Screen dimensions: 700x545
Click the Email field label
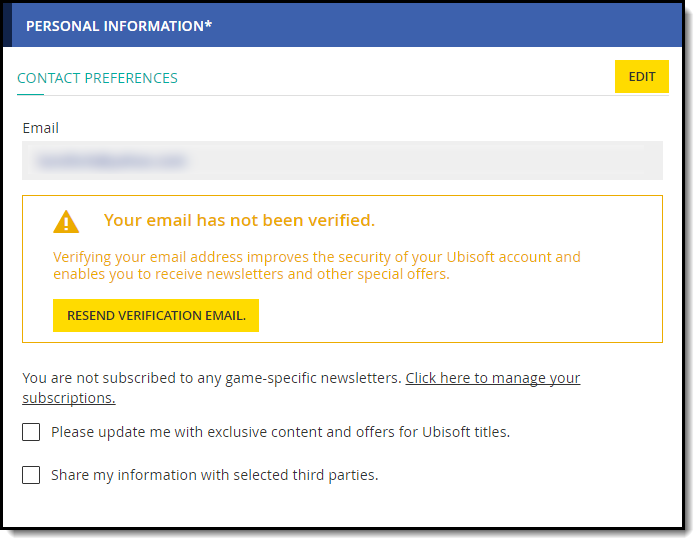click(x=41, y=128)
